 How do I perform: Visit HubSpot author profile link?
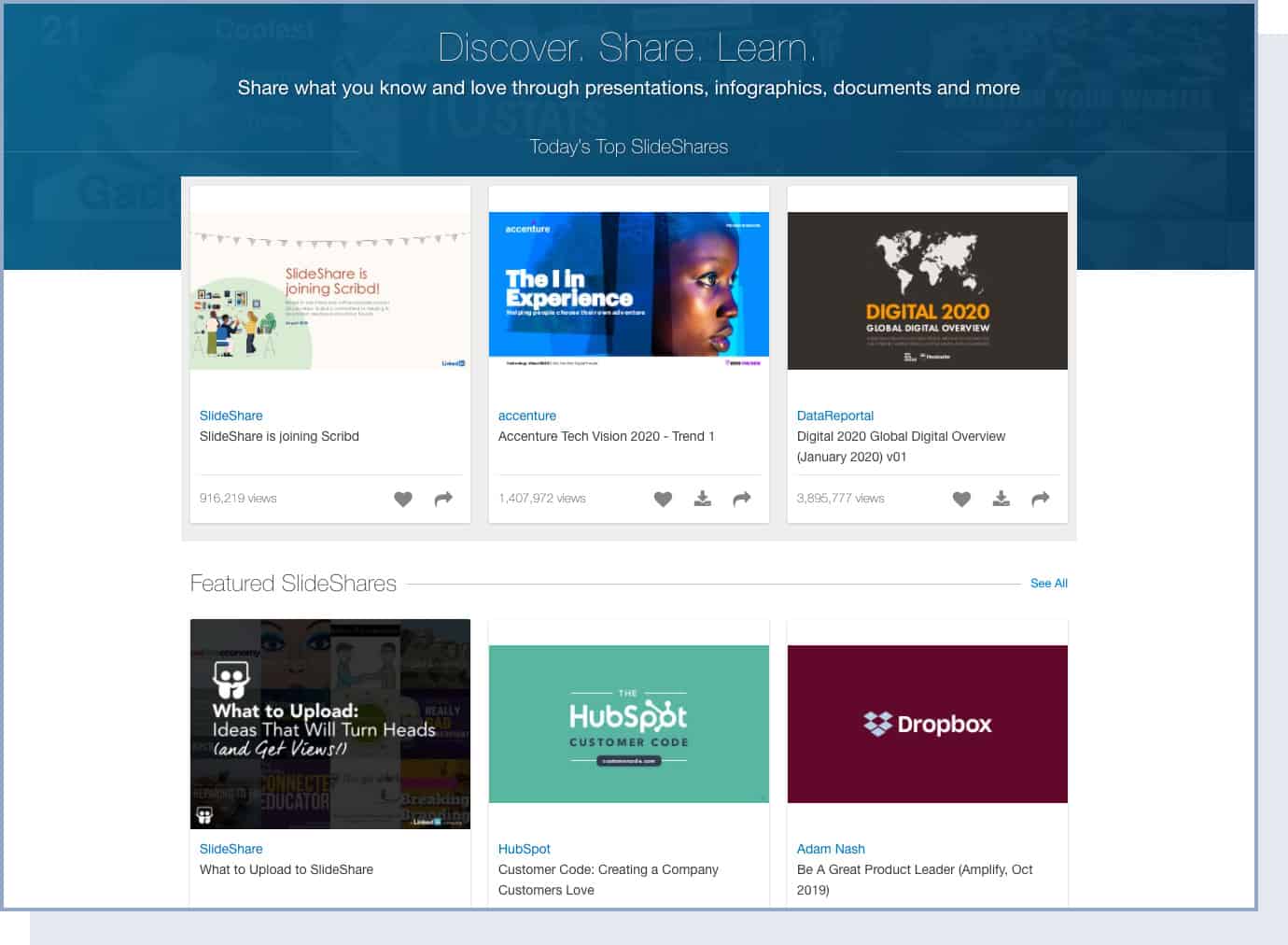coord(524,849)
